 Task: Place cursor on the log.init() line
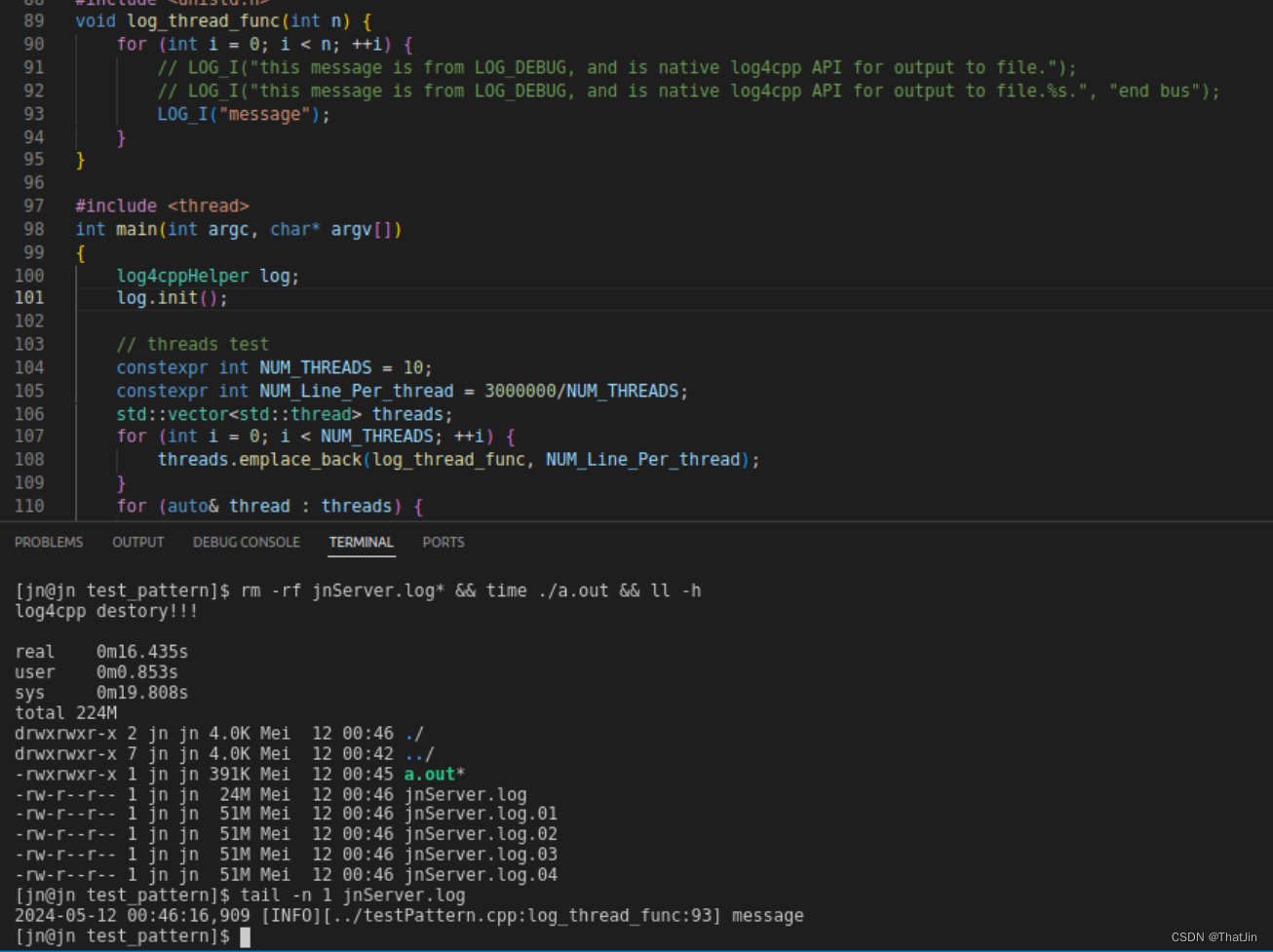click(172, 297)
